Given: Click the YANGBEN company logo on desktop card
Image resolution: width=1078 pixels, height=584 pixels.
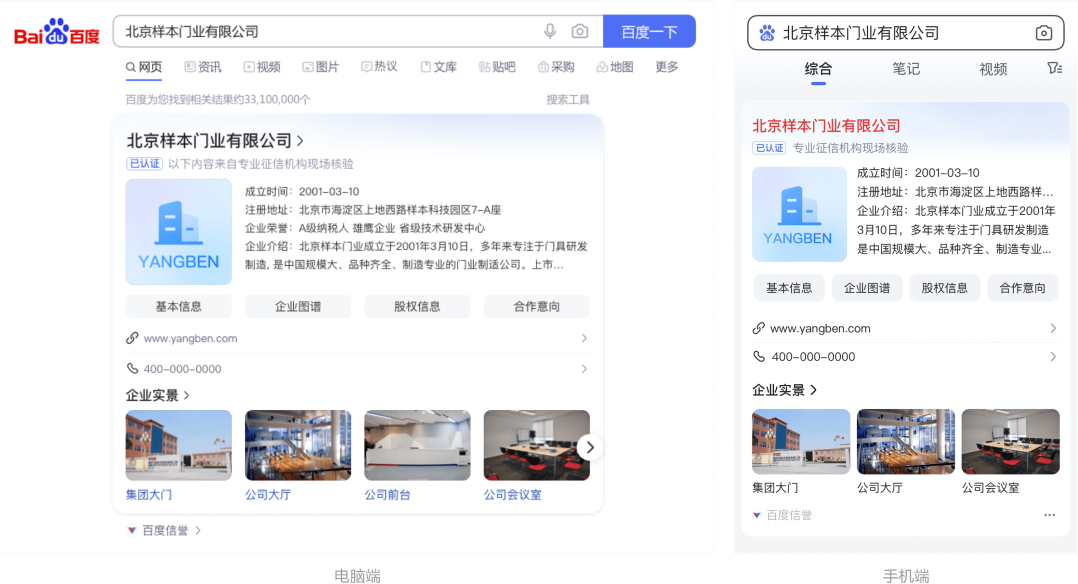Looking at the screenshot, I should click(179, 232).
